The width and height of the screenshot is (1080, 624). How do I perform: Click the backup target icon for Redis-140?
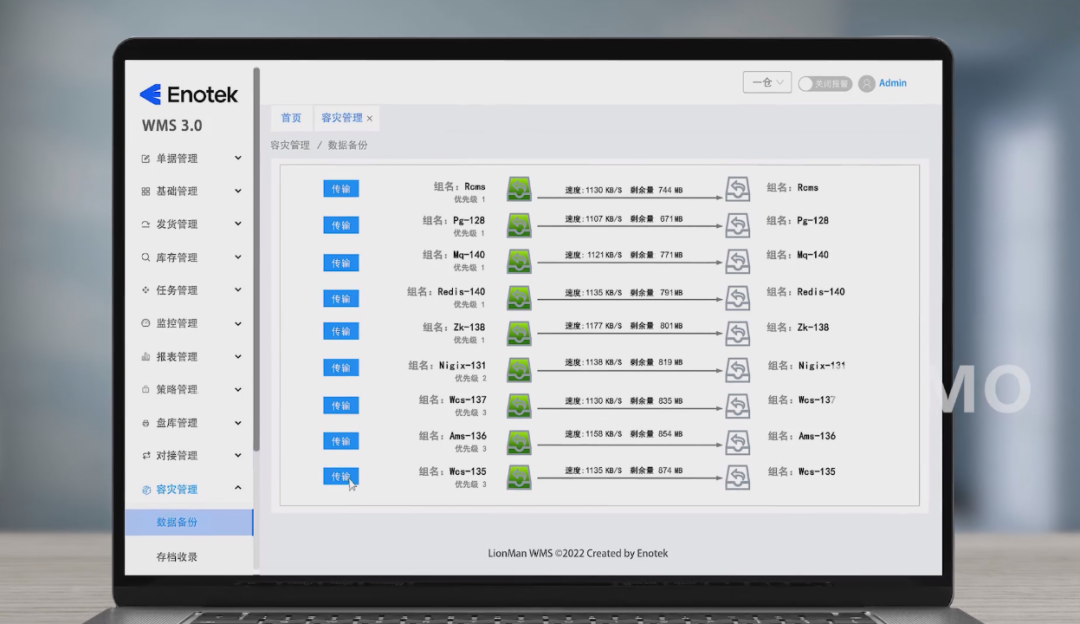pos(737,298)
